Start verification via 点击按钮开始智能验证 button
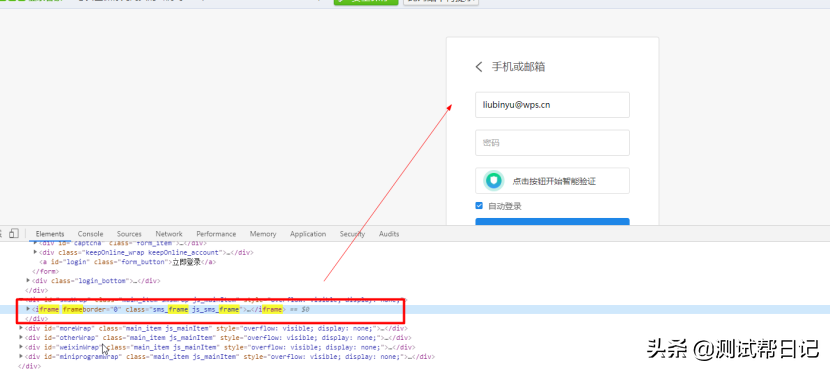 tap(552, 181)
